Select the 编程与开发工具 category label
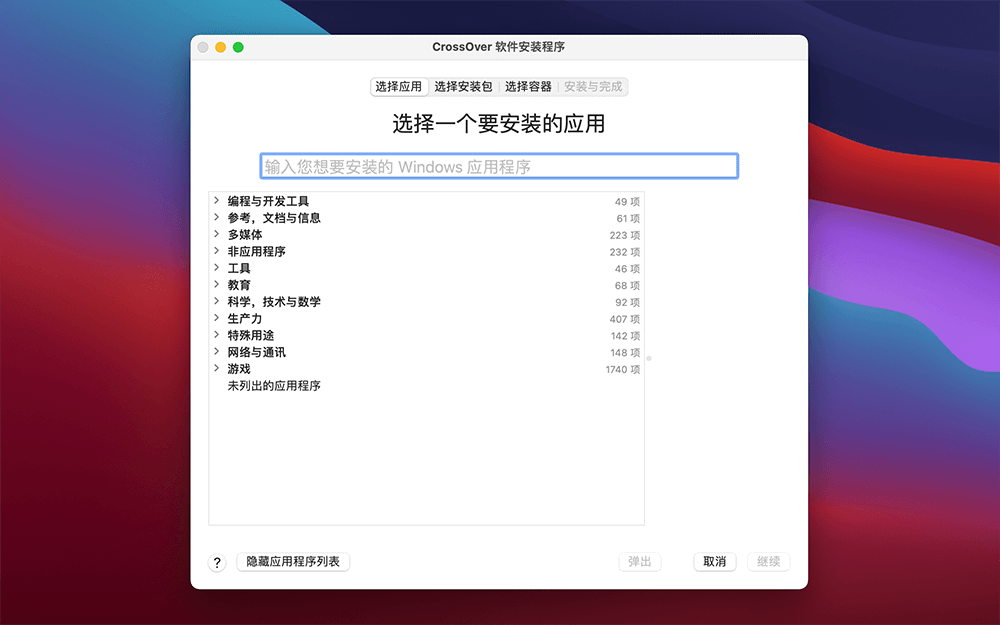Viewport: 1000px width, 625px height. click(268, 201)
